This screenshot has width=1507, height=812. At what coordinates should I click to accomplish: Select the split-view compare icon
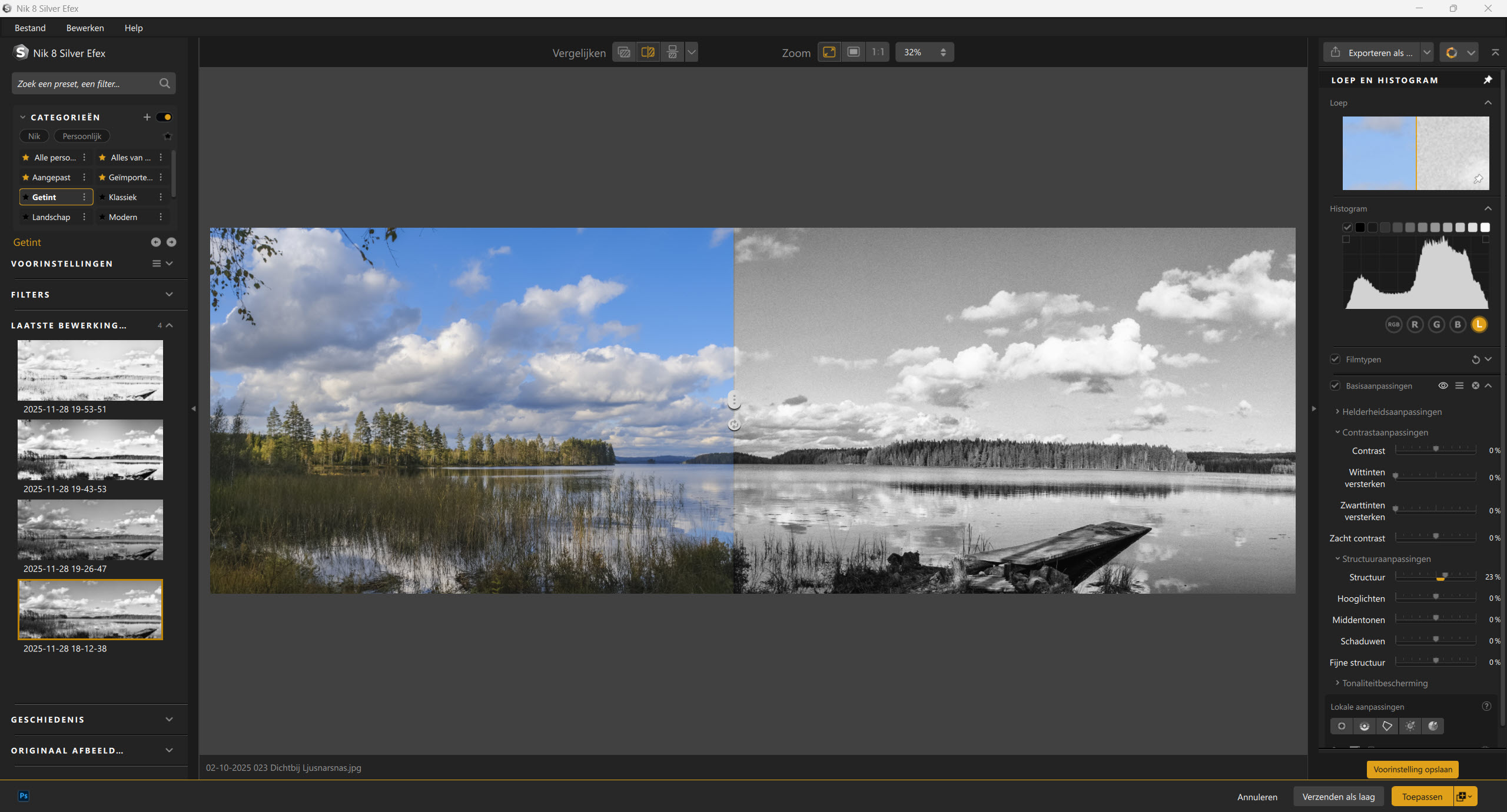coord(648,52)
